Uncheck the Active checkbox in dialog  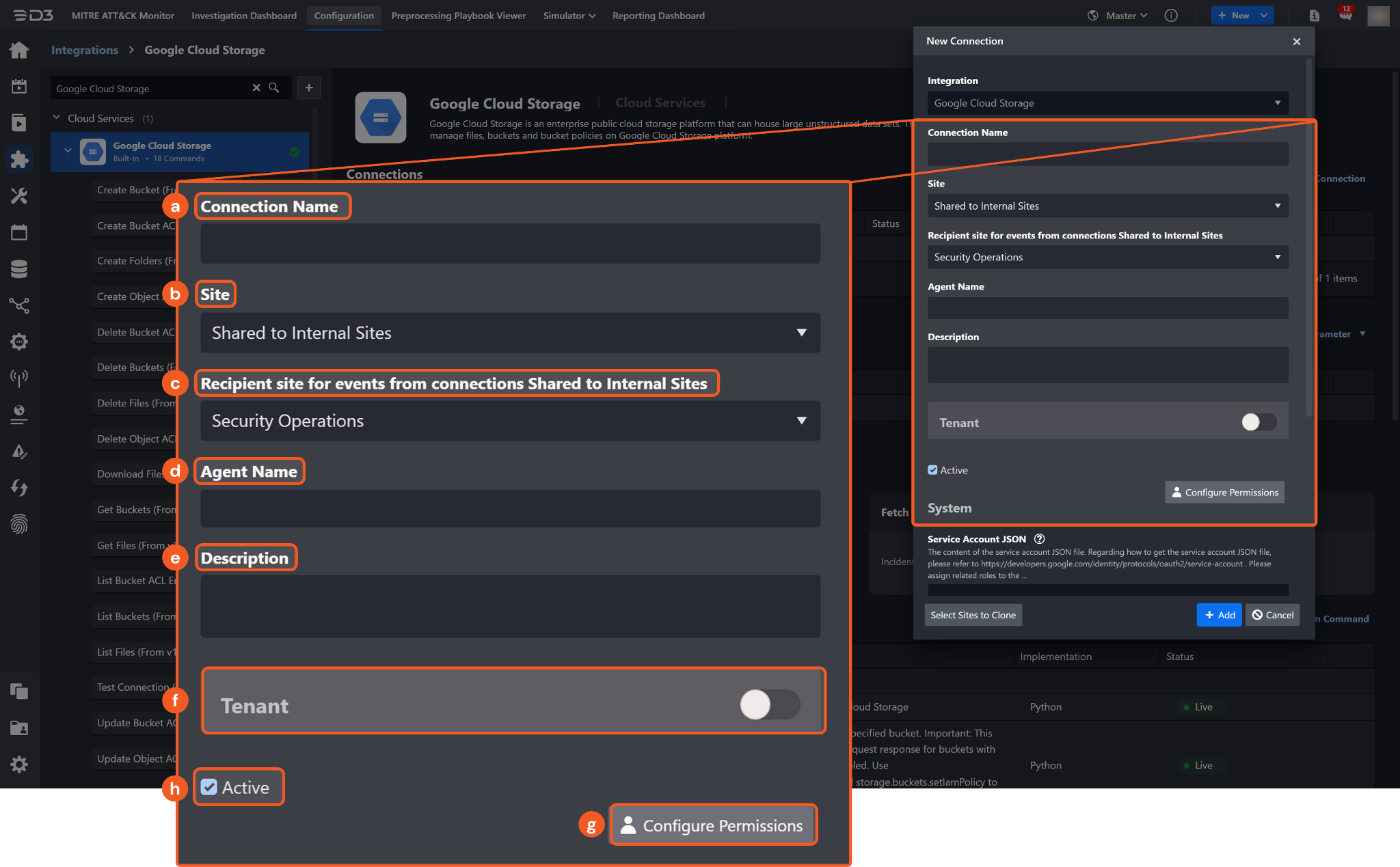pyautogui.click(x=932, y=470)
